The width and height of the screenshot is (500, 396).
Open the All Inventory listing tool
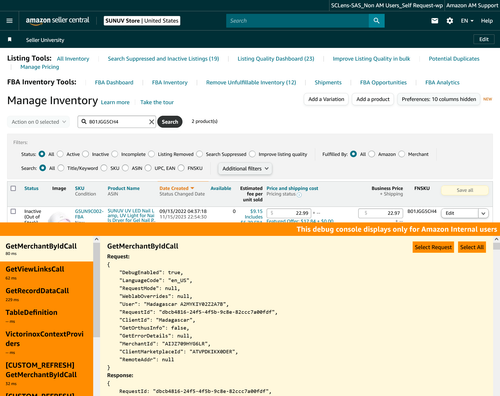(x=73, y=59)
